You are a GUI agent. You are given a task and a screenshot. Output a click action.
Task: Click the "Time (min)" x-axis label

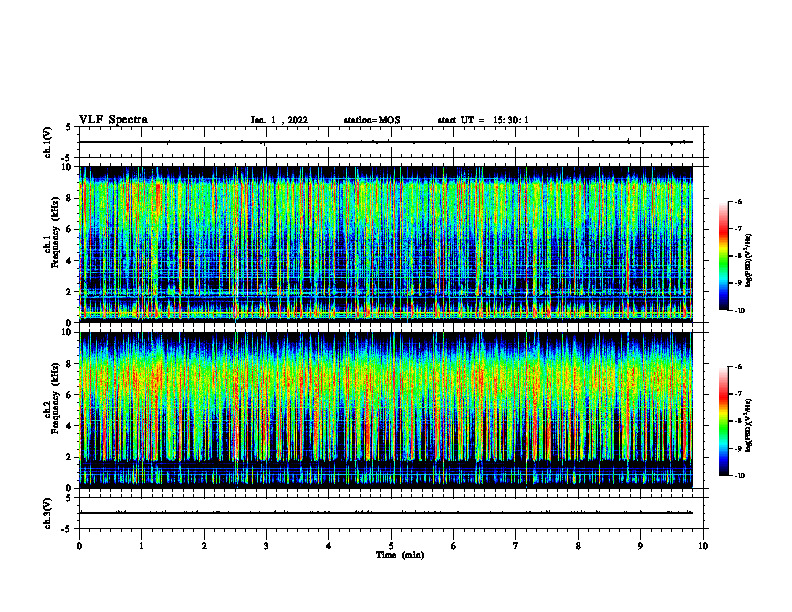click(400, 555)
